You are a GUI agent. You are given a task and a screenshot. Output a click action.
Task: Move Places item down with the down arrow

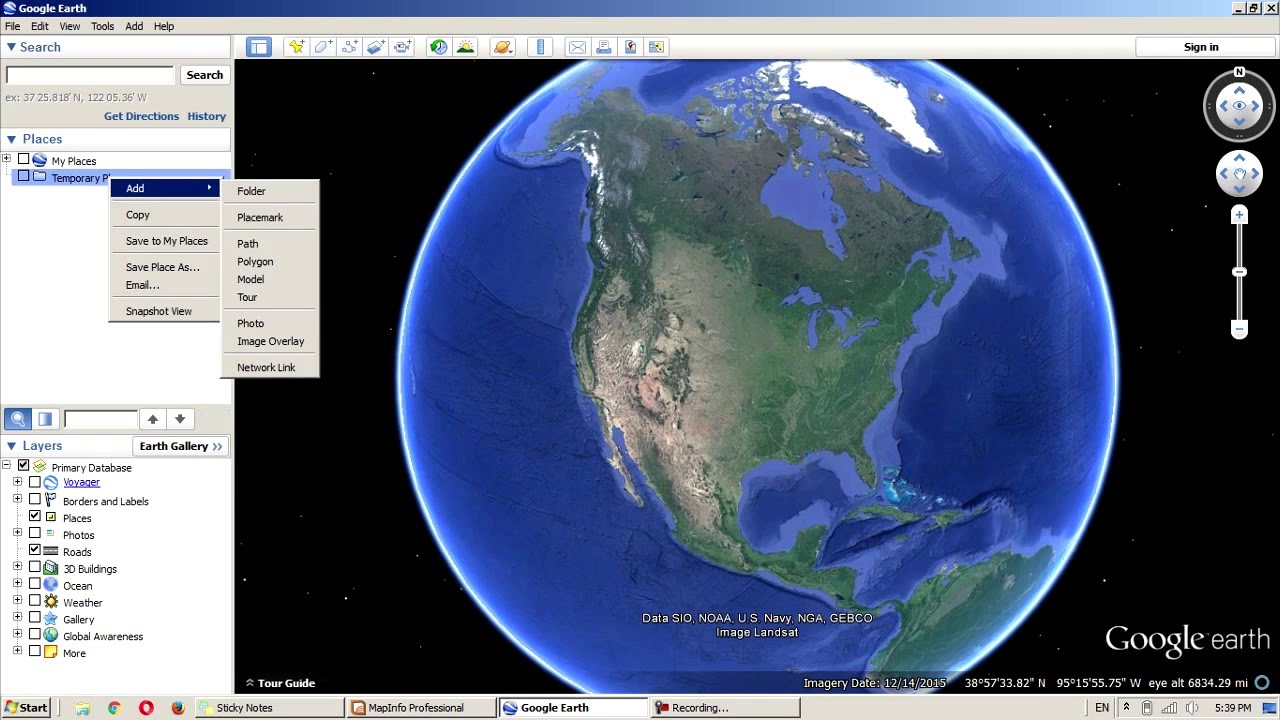click(x=180, y=419)
